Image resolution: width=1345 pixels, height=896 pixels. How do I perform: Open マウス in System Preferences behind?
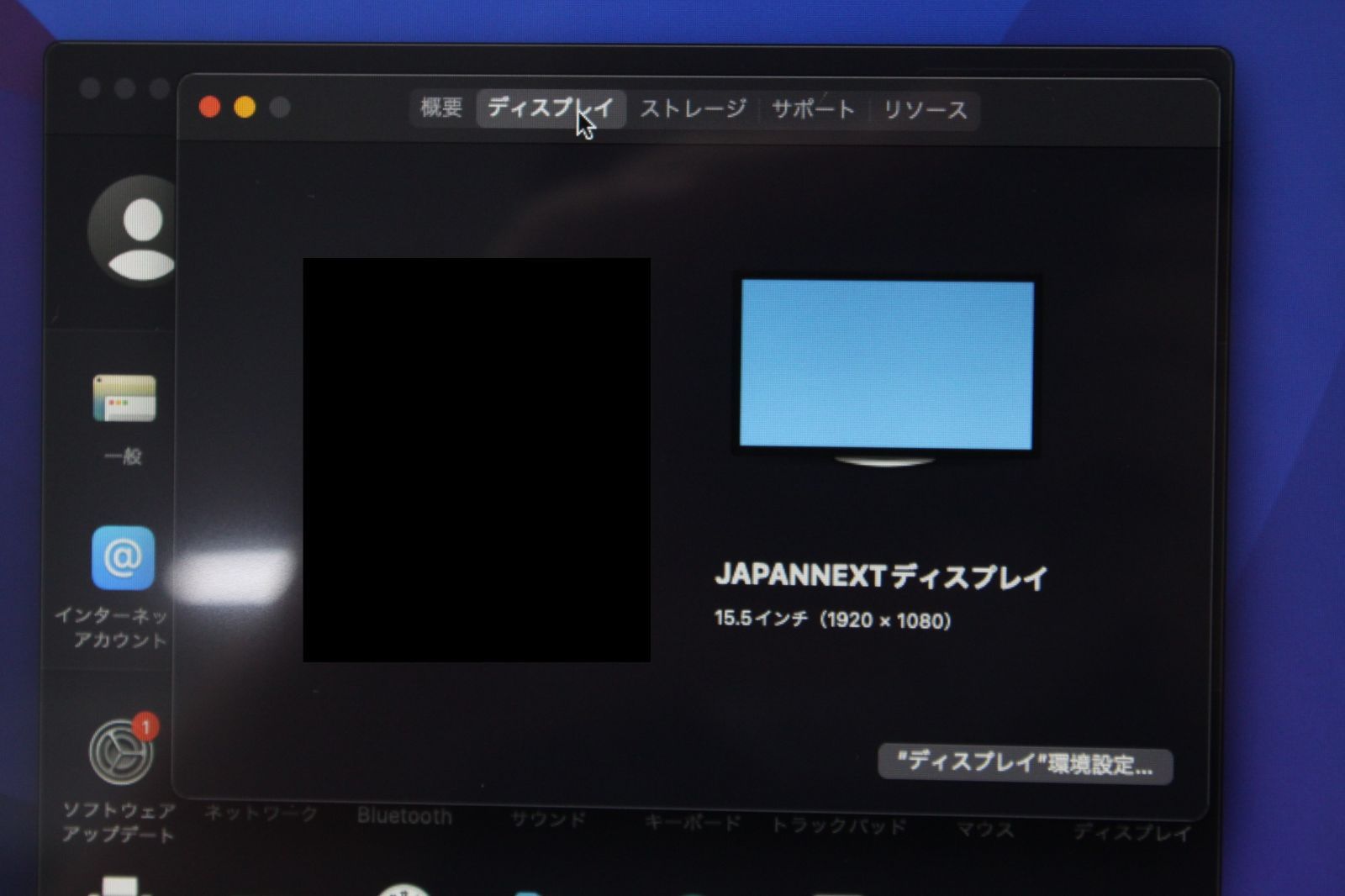tap(985, 830)
